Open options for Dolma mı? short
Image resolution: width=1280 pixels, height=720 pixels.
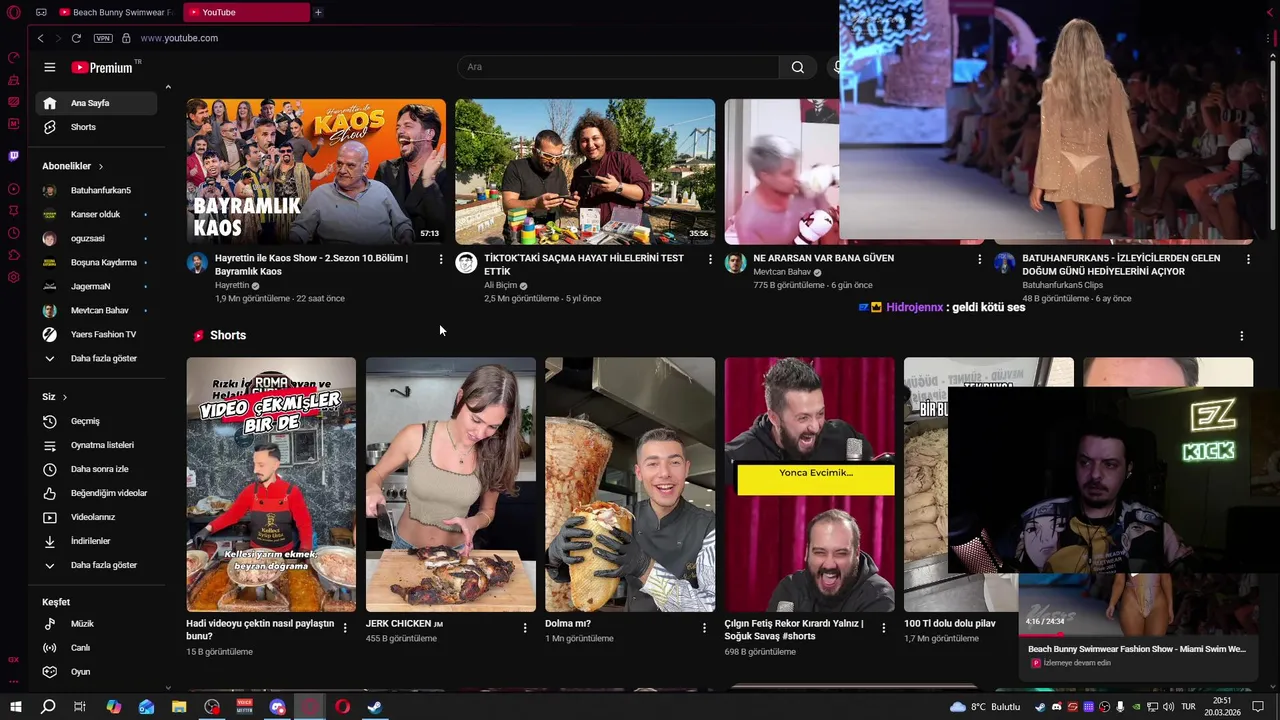[704, 628]
